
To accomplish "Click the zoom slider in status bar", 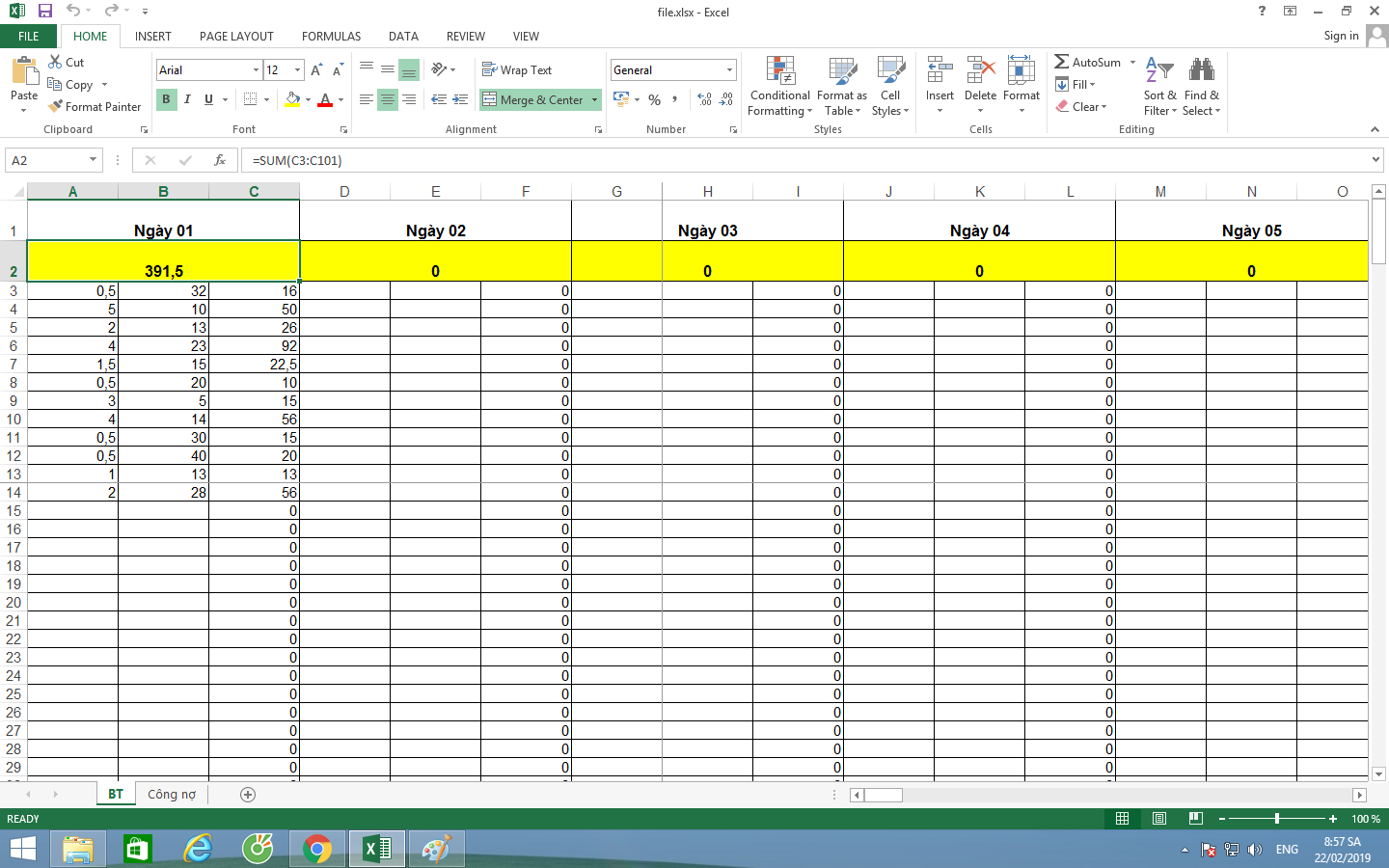I will click(1276, 819).
